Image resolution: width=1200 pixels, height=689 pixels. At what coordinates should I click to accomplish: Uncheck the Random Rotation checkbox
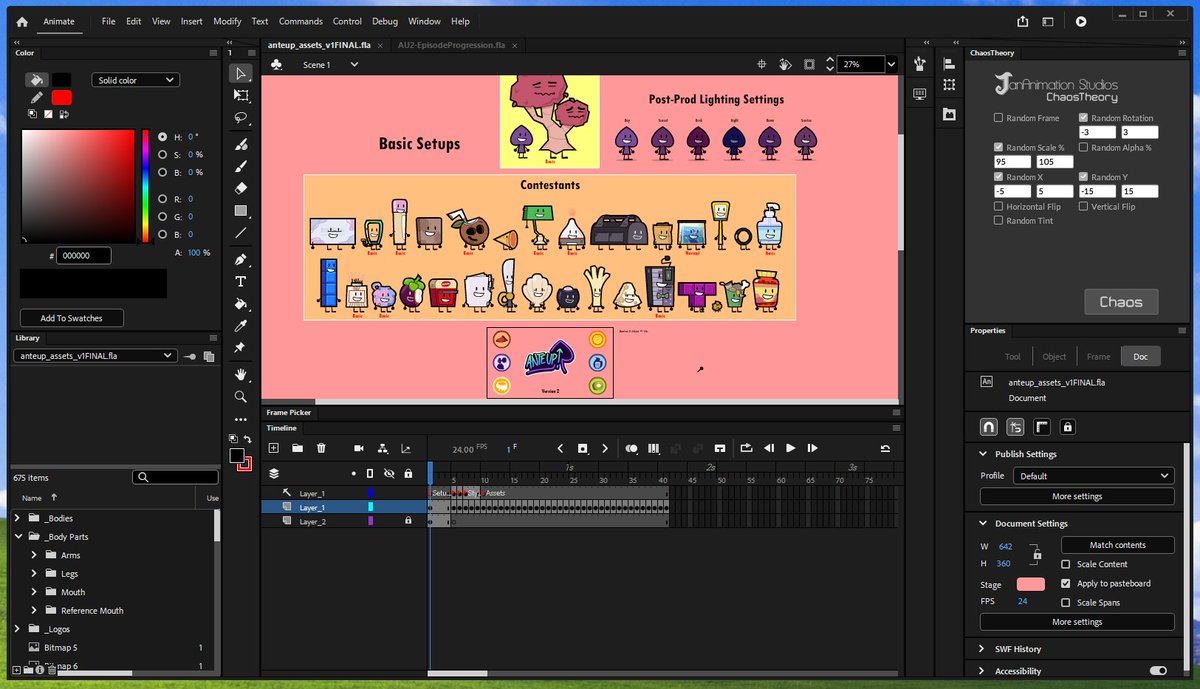coord(1083,118)
